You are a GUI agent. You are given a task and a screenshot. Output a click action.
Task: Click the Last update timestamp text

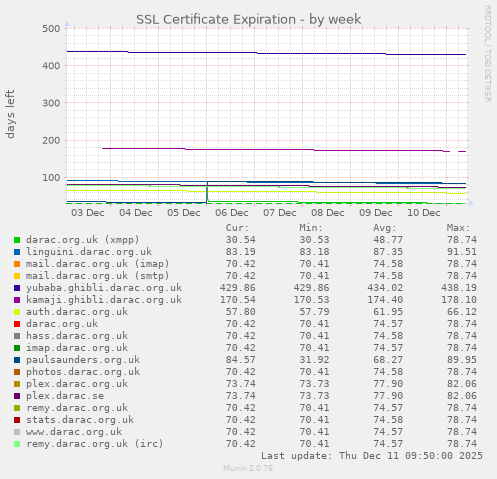(x=372, y=456)
